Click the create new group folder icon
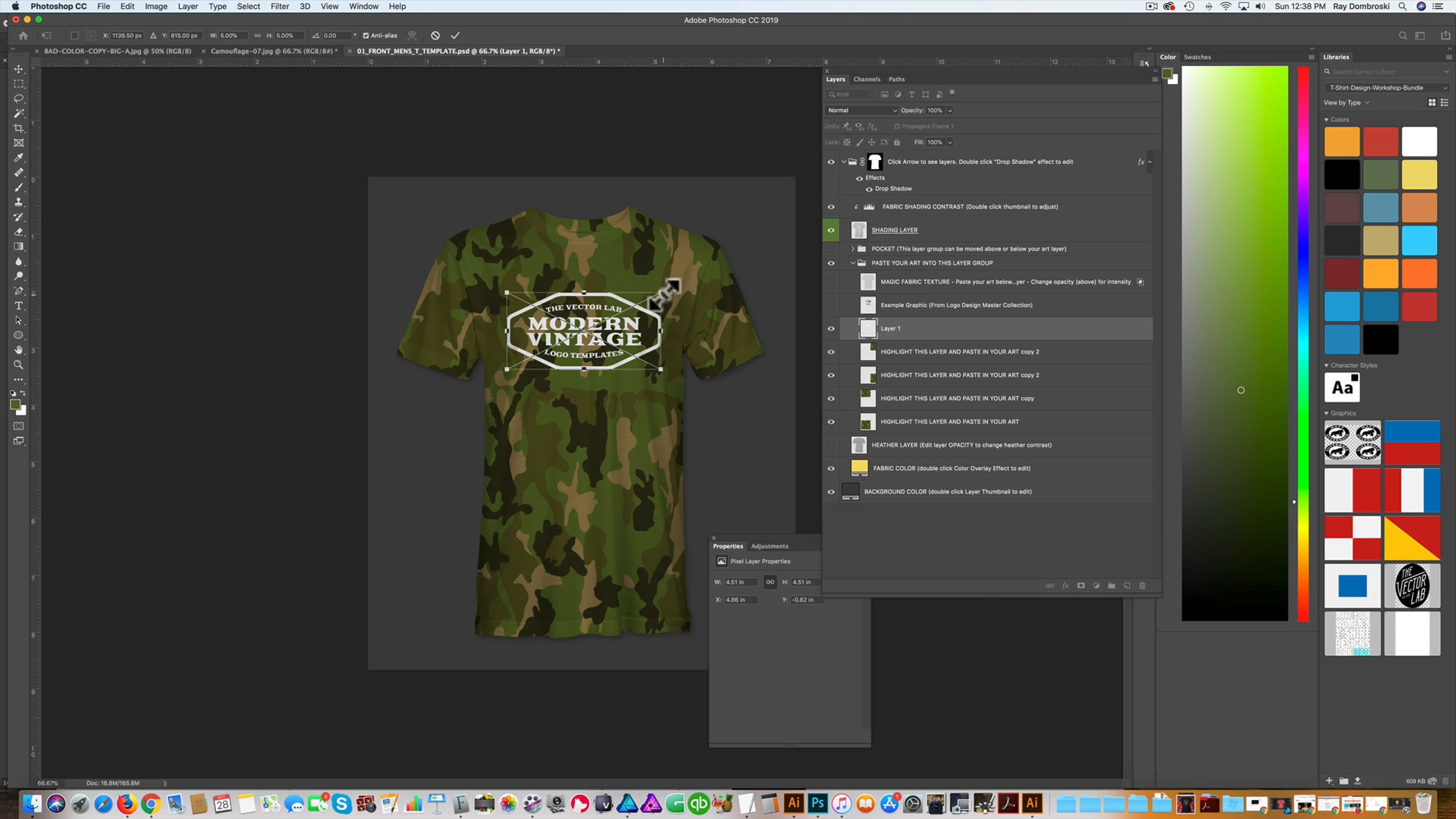Screen dimensions: 1456x819 click(1111, 585)
